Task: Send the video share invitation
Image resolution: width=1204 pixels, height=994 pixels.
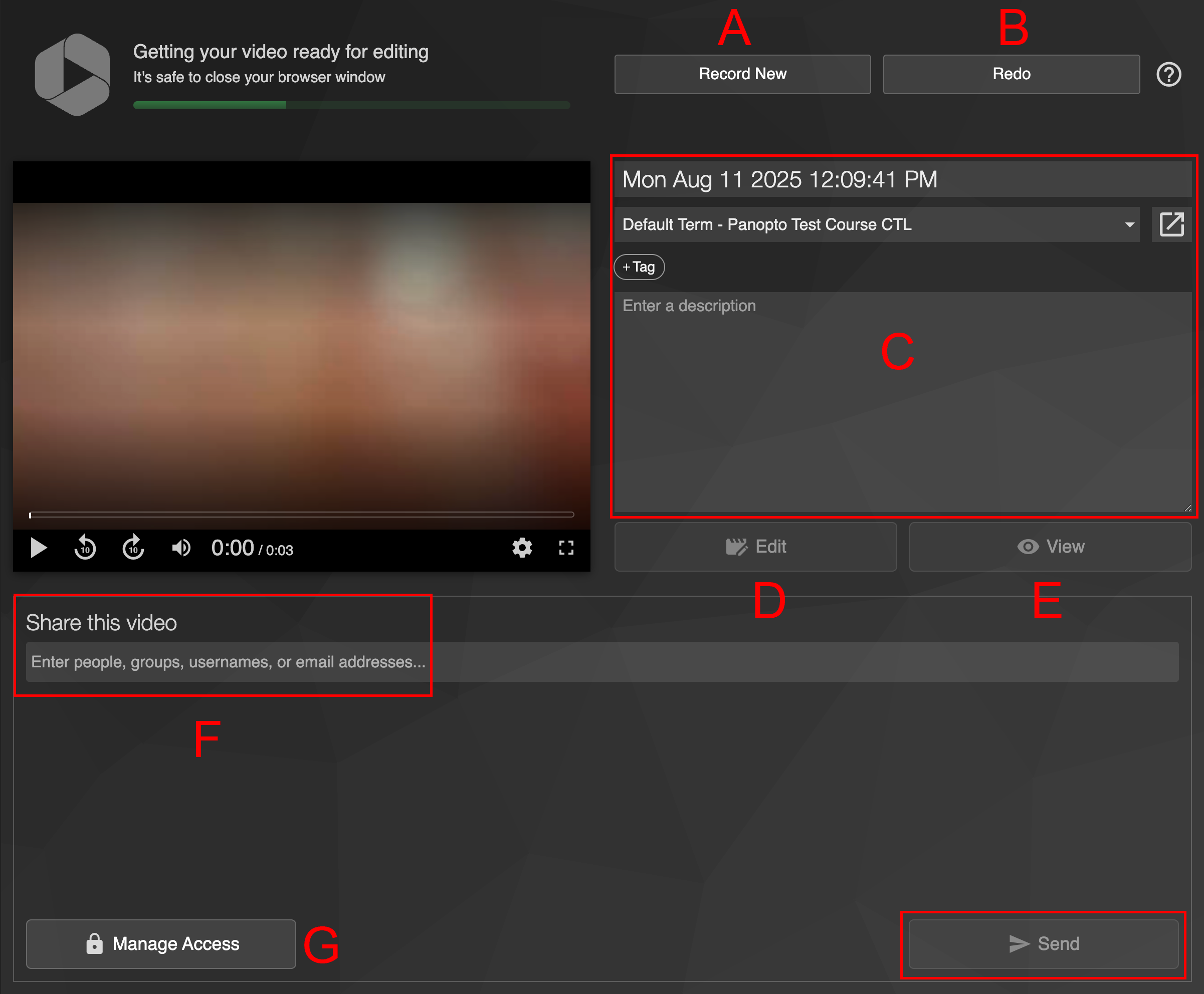Action: [x=1043, y=943]
